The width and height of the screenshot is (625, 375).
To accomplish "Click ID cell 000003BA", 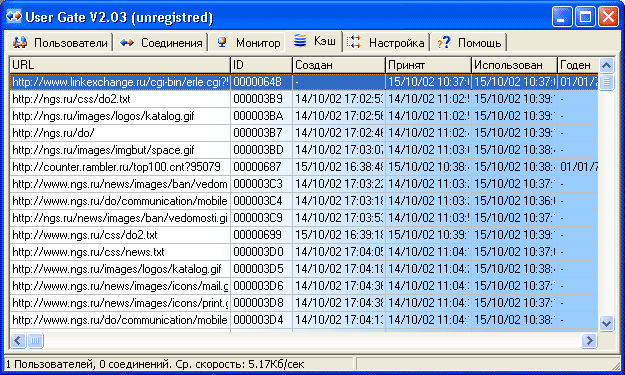I will [x=261, y=116].
